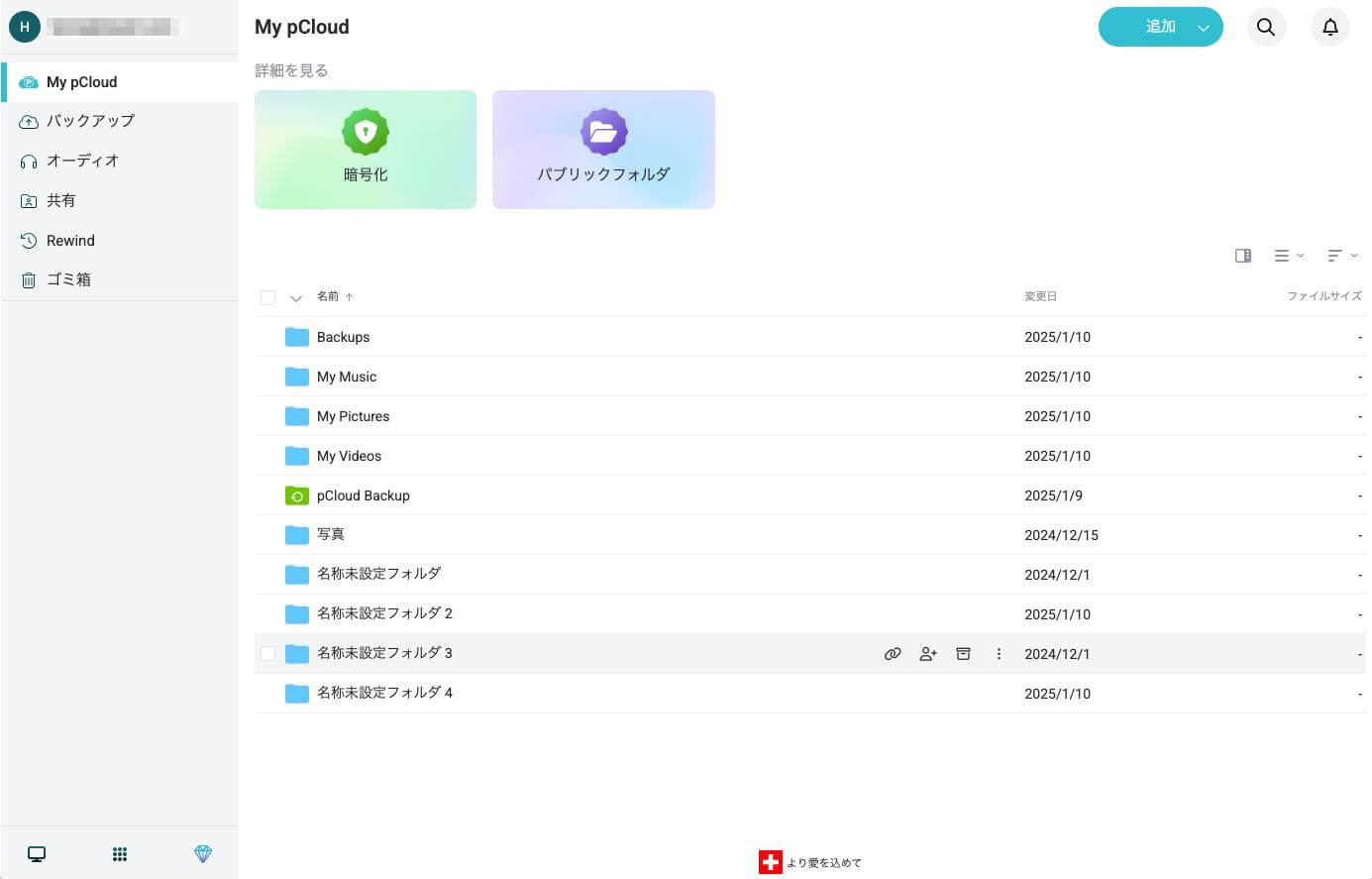Click the My pCloud page title

pyautogui.click(x=302, y=27)
